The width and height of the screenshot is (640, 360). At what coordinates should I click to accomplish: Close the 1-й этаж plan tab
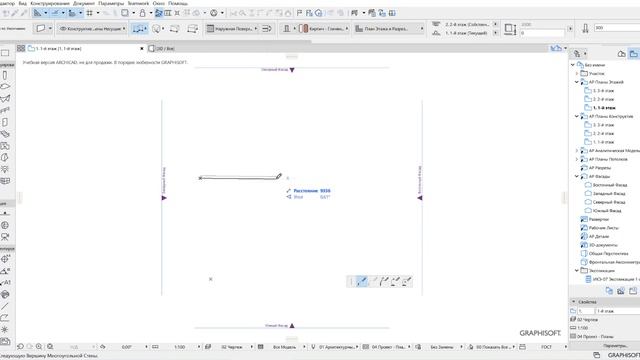pos(142,49)
